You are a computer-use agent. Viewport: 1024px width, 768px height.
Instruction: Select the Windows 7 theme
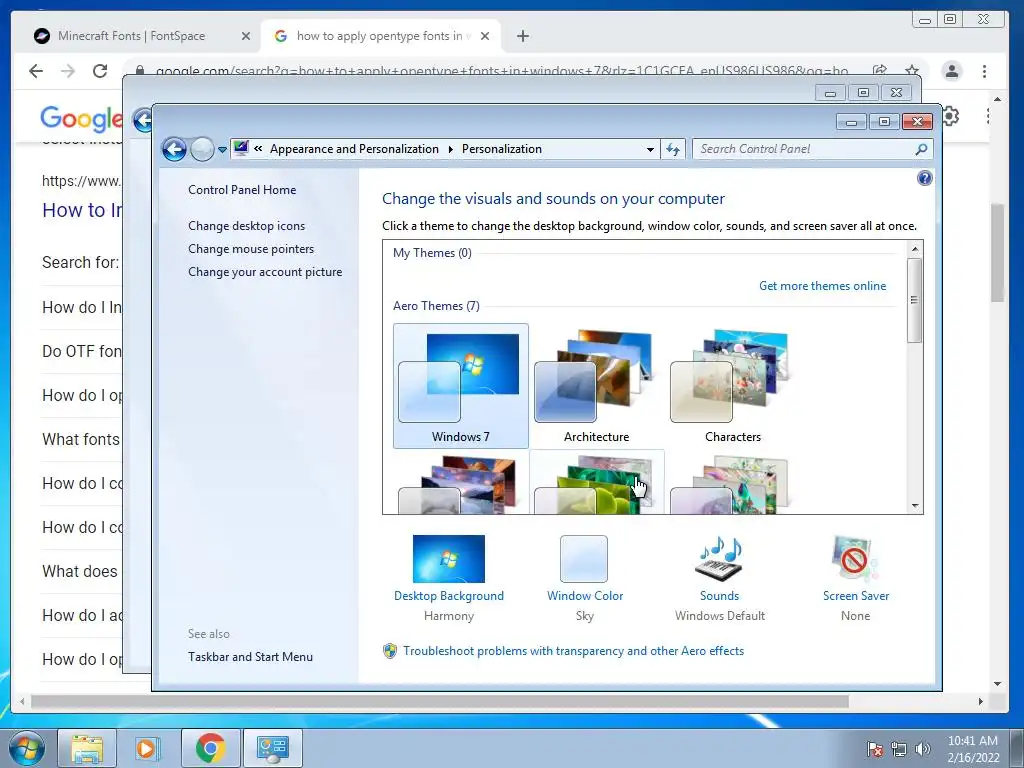pyautogui.click(x=460, y=386)
